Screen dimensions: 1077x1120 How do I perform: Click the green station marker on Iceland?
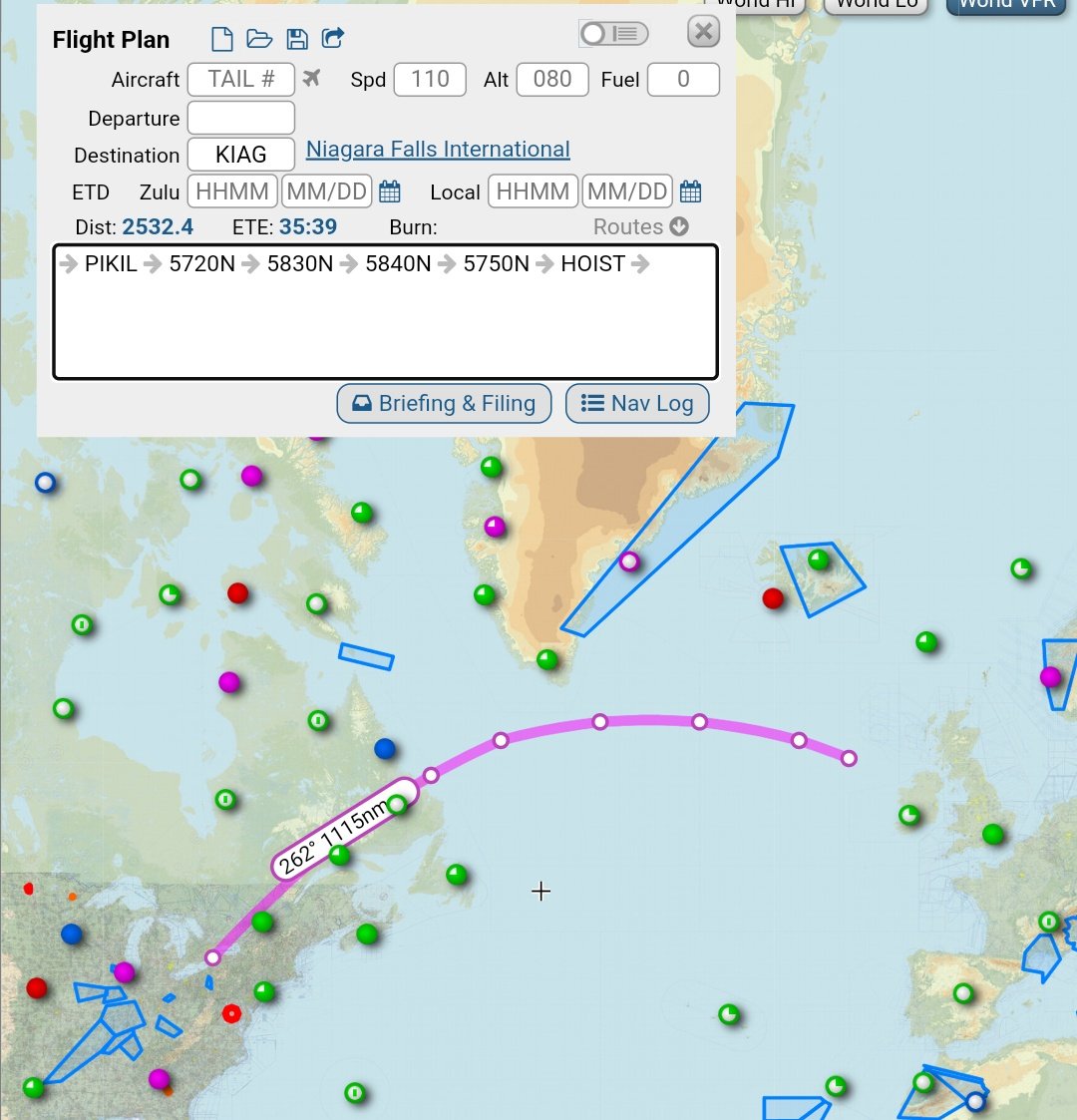tap(819, 560)
